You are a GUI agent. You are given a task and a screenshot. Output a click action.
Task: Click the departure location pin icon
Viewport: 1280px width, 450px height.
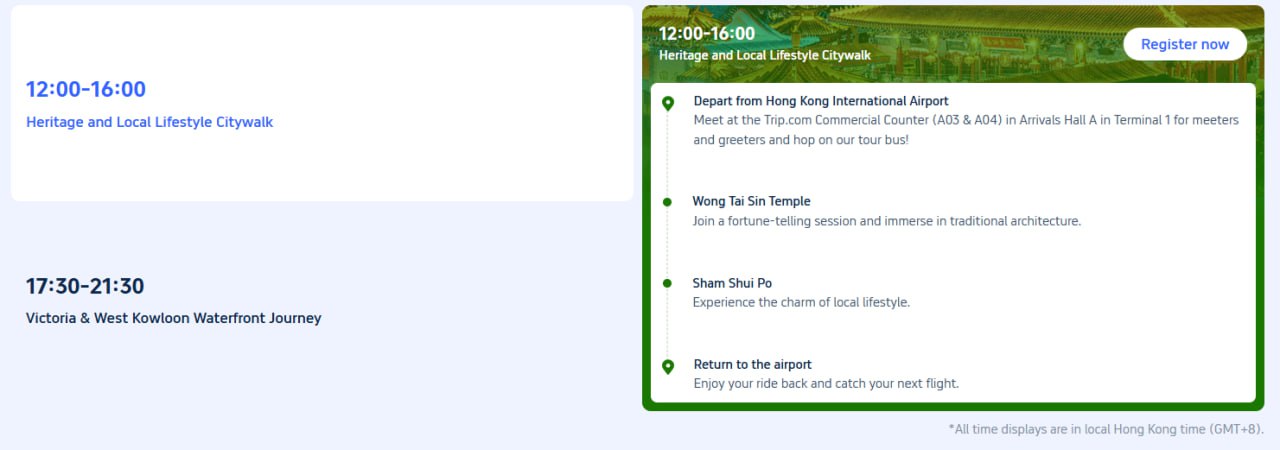click(668, 103)
